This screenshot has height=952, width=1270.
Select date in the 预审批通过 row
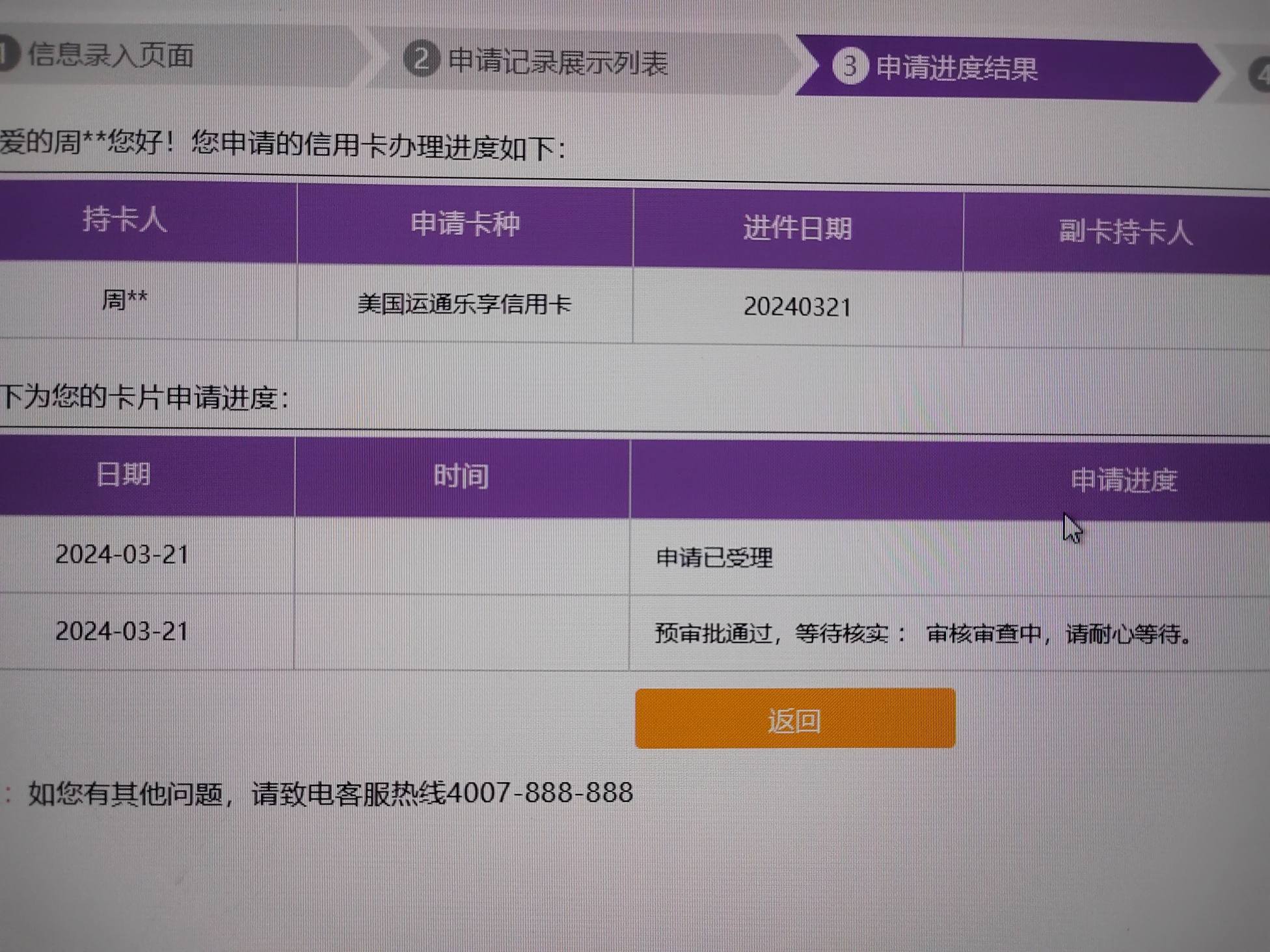click(x=122, y=631)
